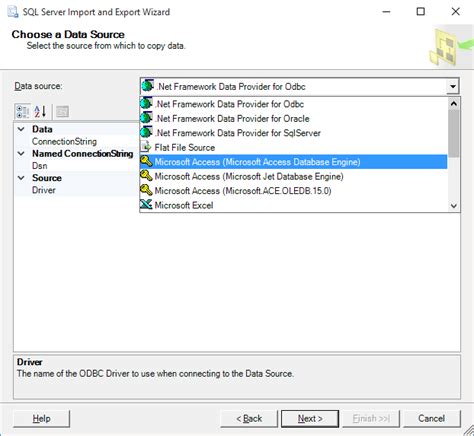
Task: Click the Alphabetical sort icon
Action: (40, 111)
